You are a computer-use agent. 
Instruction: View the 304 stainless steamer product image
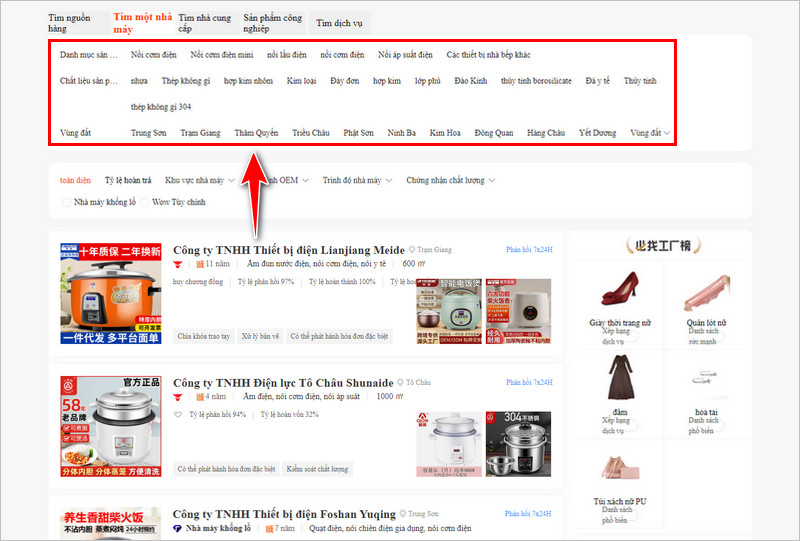(x=518, y=444)
